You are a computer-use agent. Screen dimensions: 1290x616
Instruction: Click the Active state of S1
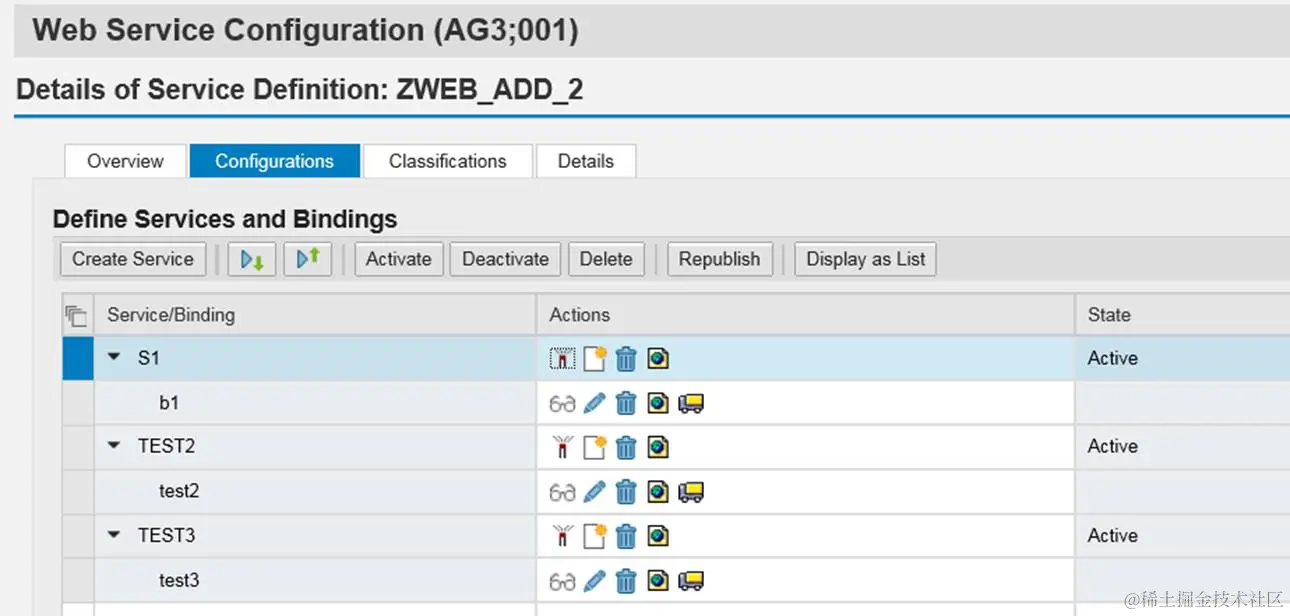pos(1113,358)
